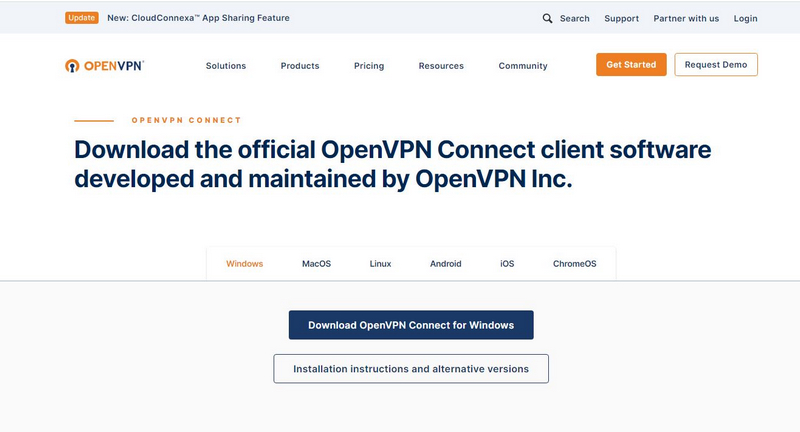Switch to the Linux tab
The height and width of the screenshot is (432, 800).
point(380,264)
